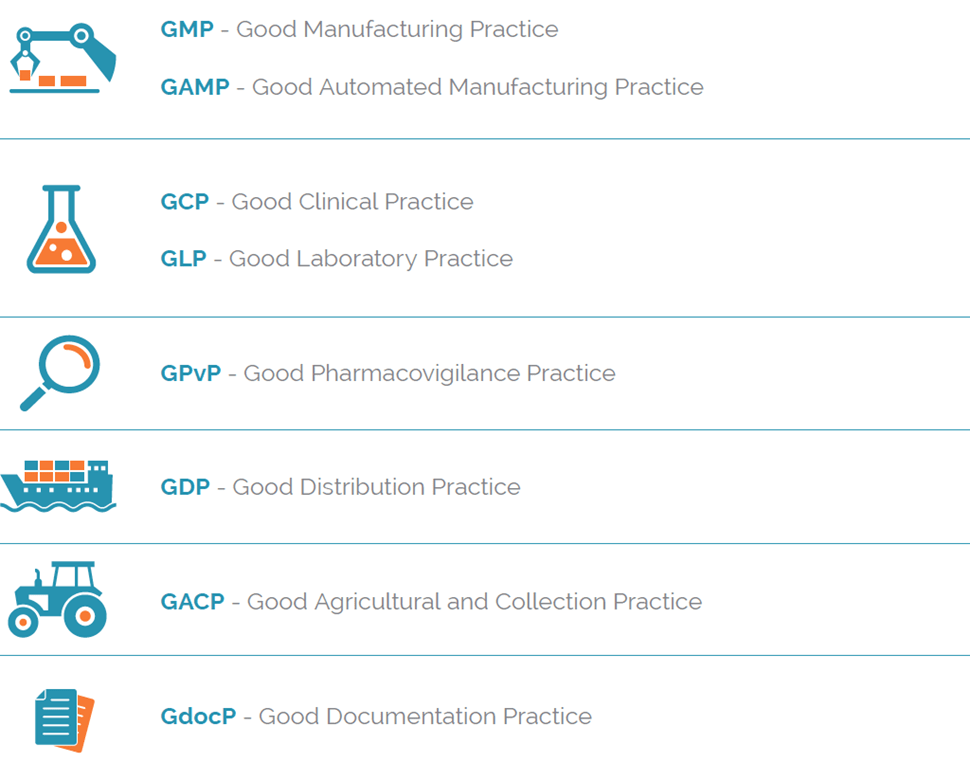Click "Good Documentation Practice" text
Image resolution: width=970 pixels, height=781 pixels.
(x=425, y=717)
